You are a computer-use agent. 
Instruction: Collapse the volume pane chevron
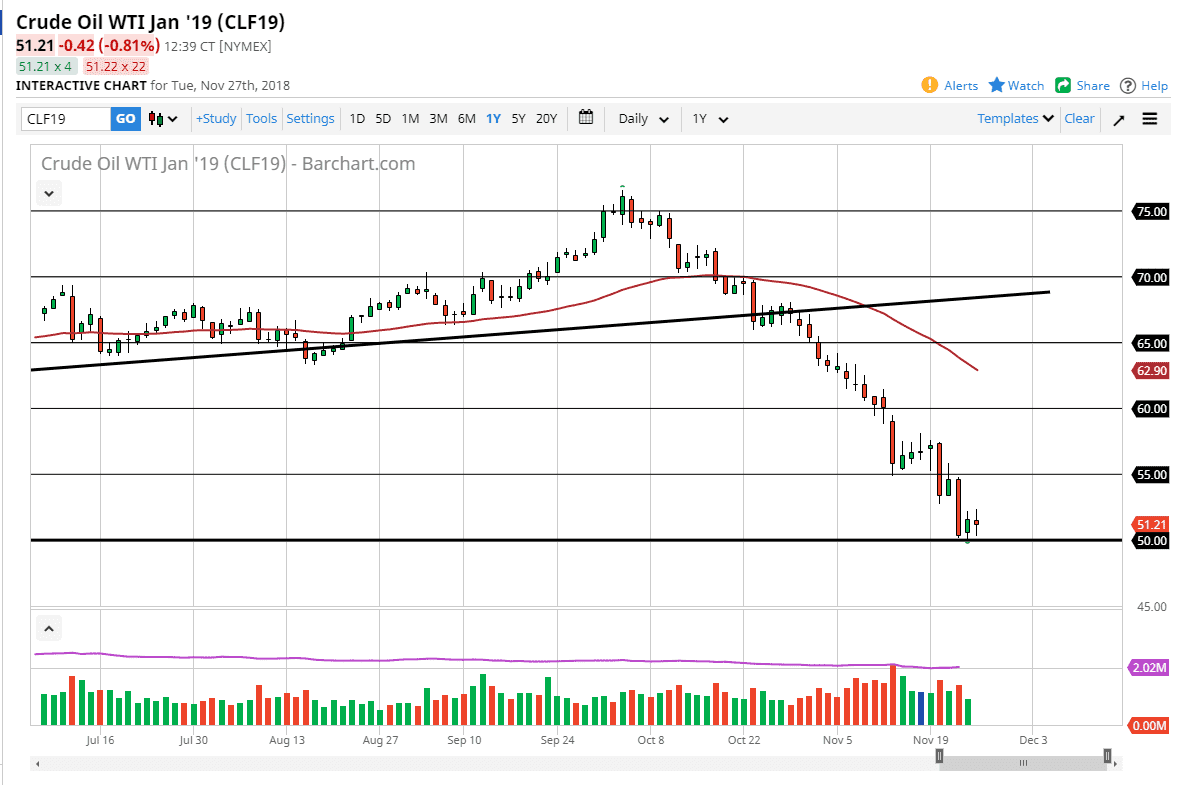[x=48, y=628]
